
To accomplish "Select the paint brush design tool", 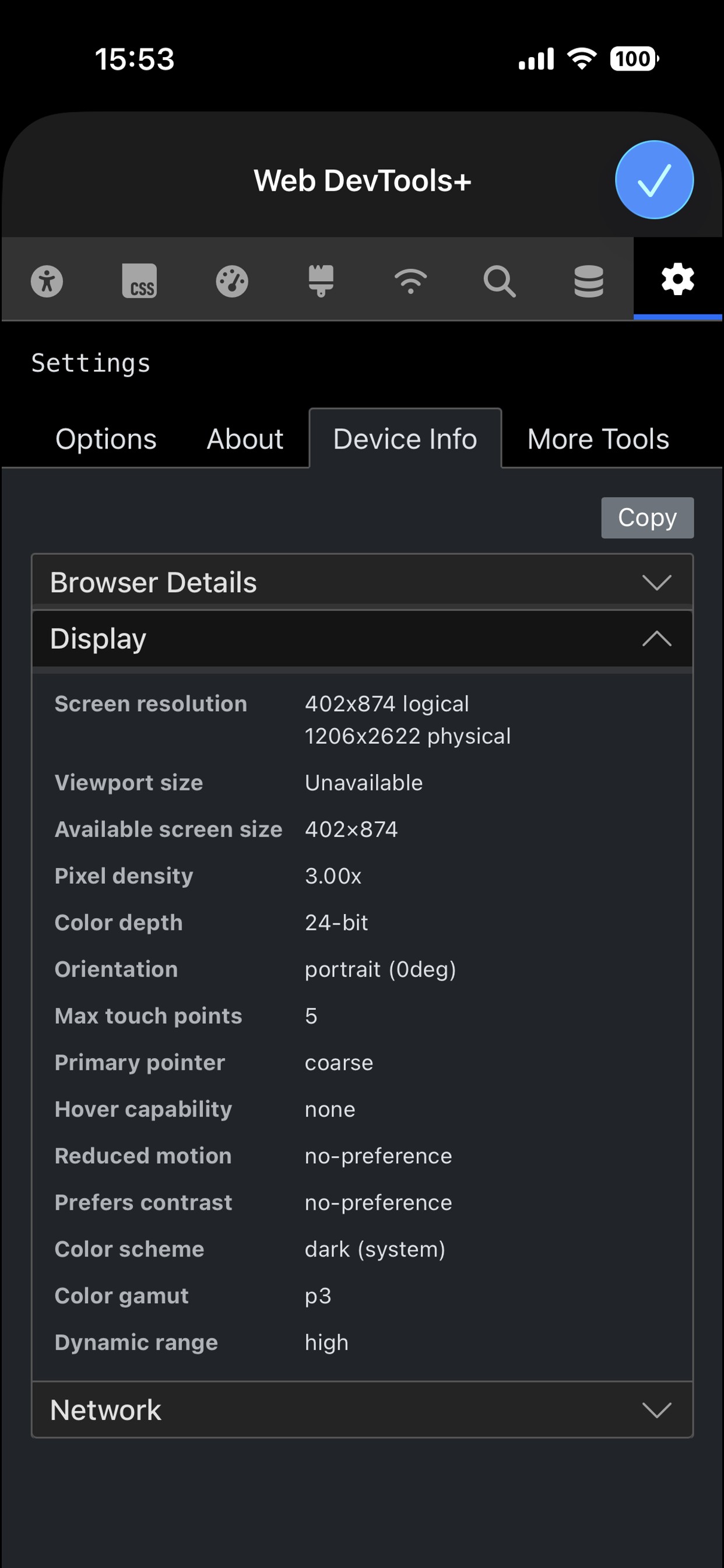I will pyautogui.click(x=321, y=281).
